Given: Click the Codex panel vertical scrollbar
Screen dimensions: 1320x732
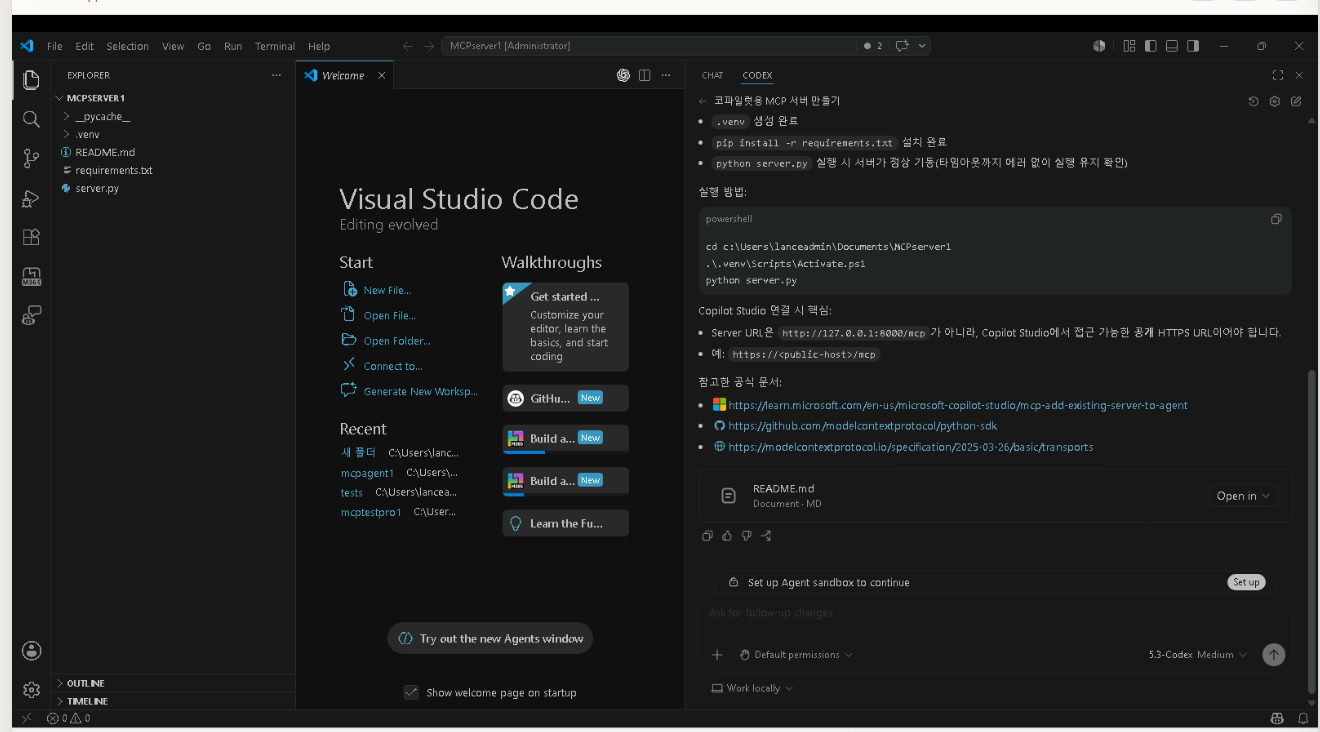Looking at the screenshot, I should 1313,532.
